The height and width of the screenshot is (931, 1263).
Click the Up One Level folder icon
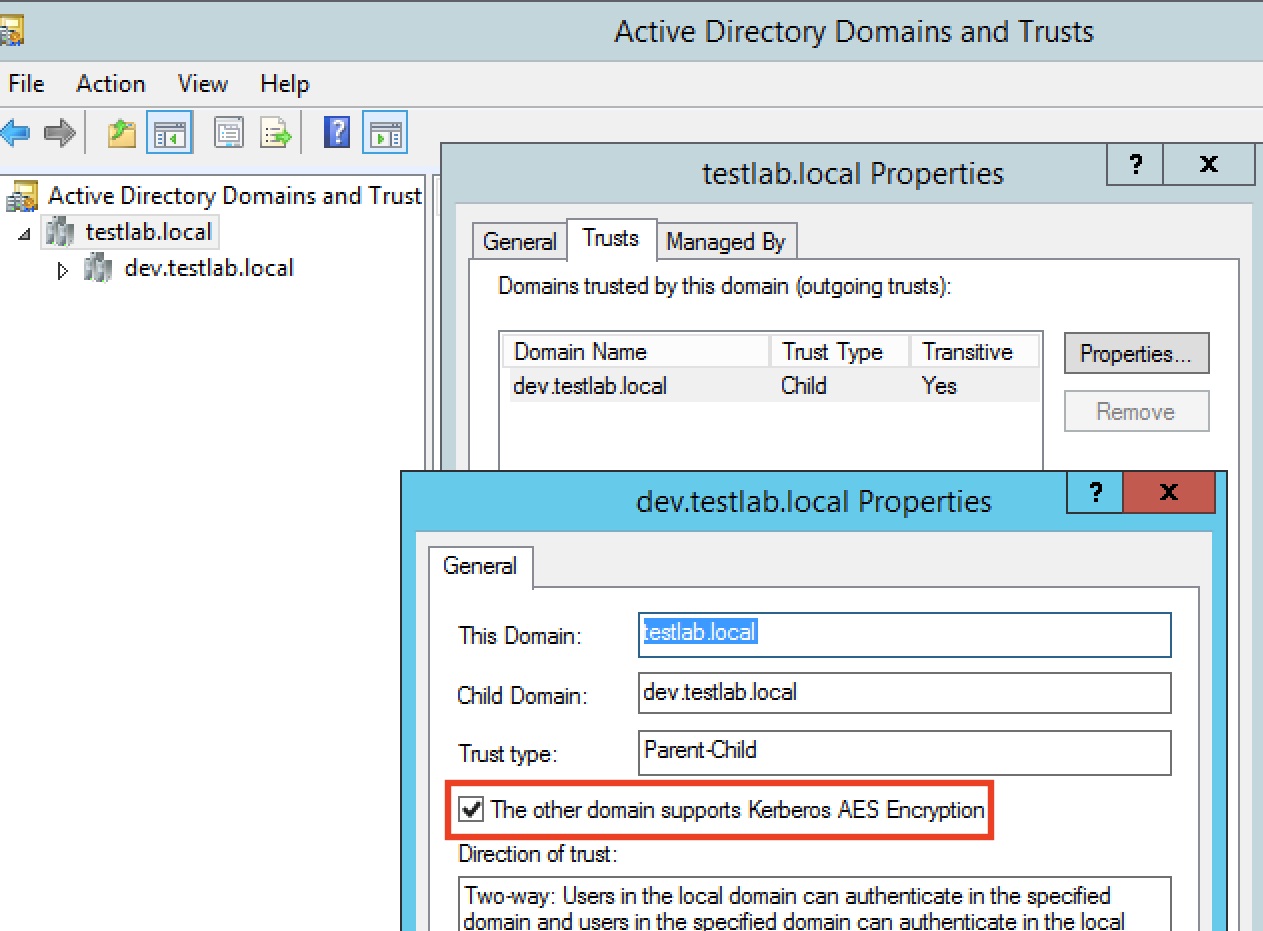[x=121, y=133]
